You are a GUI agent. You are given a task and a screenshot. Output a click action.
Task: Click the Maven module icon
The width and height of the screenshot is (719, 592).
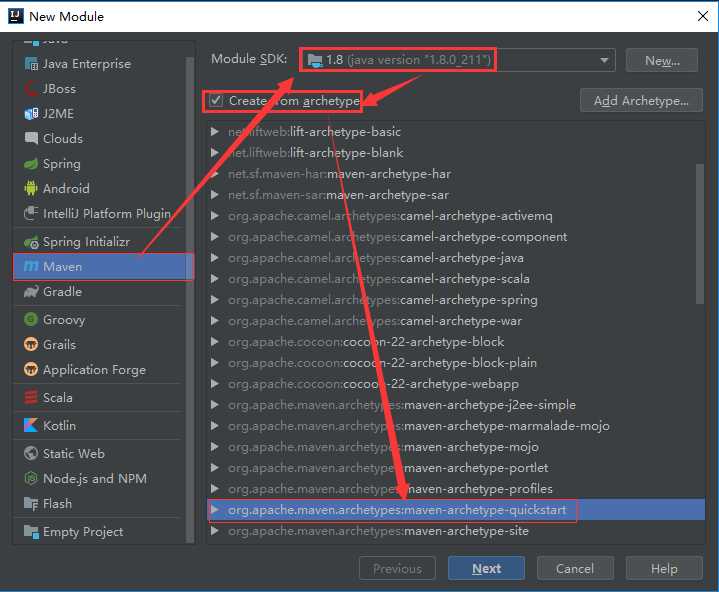[31, 266]
